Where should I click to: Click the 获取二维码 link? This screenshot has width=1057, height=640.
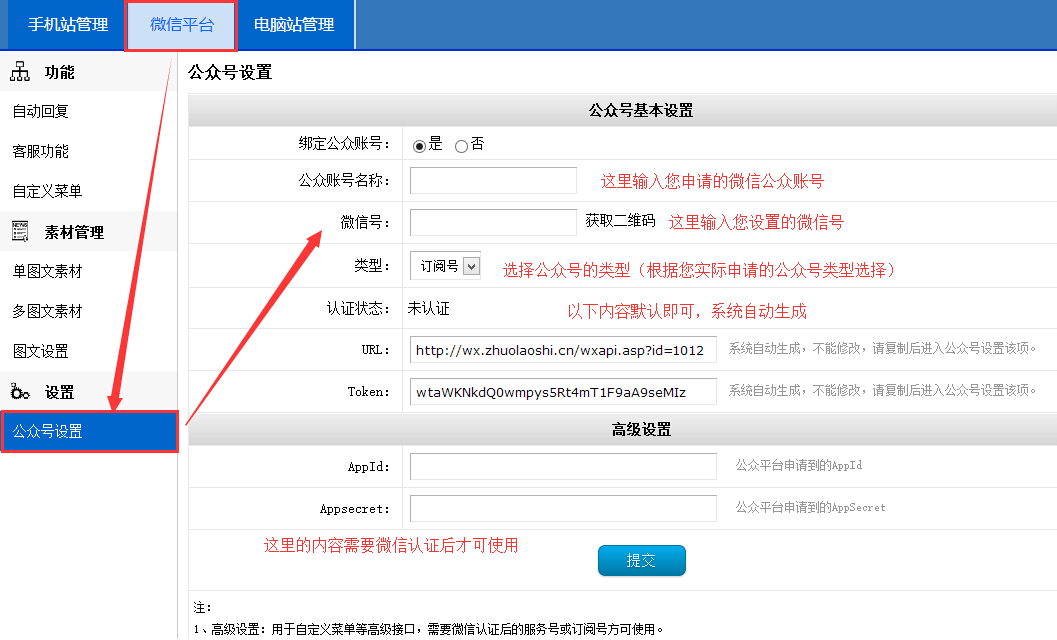[x=620, y=221]
